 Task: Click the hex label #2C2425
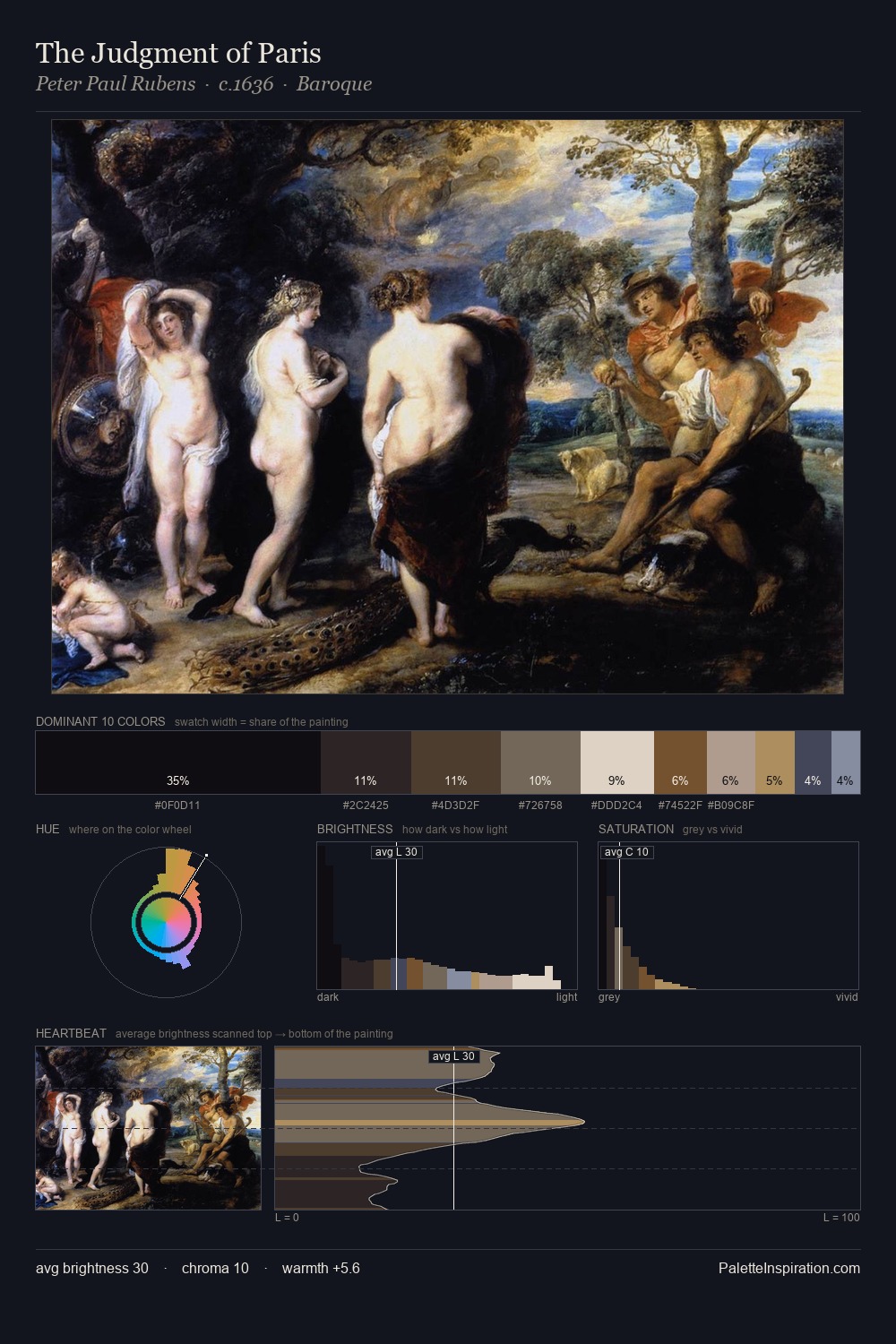(x=366, y=806)
